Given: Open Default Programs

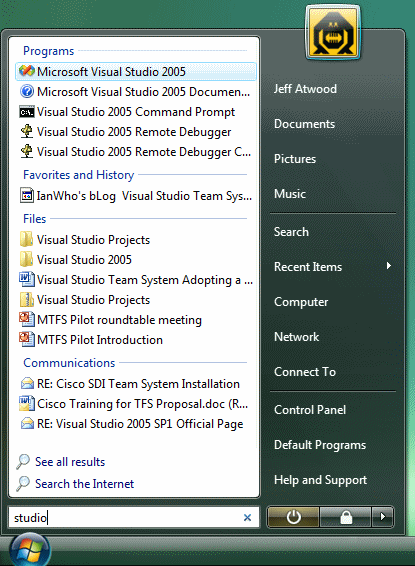Looking at the screenshot, I should point(320,445).
